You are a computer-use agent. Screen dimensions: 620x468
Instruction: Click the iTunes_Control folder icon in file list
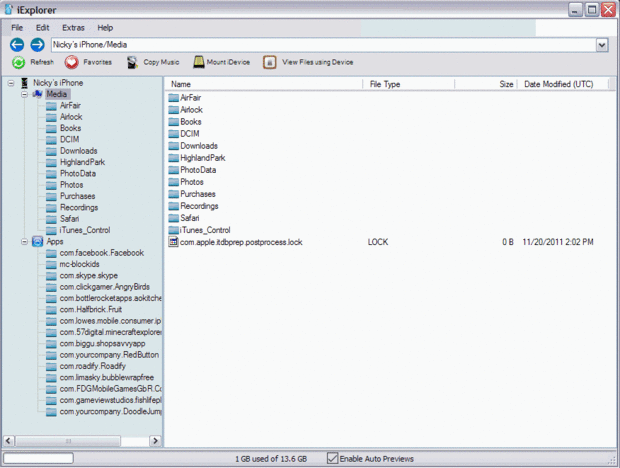coord(174,230)
